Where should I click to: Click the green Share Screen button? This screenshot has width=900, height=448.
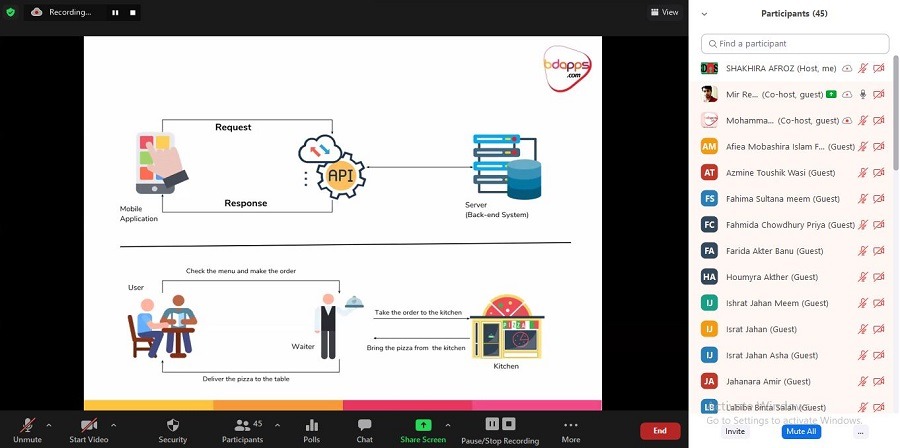(423, 430)
